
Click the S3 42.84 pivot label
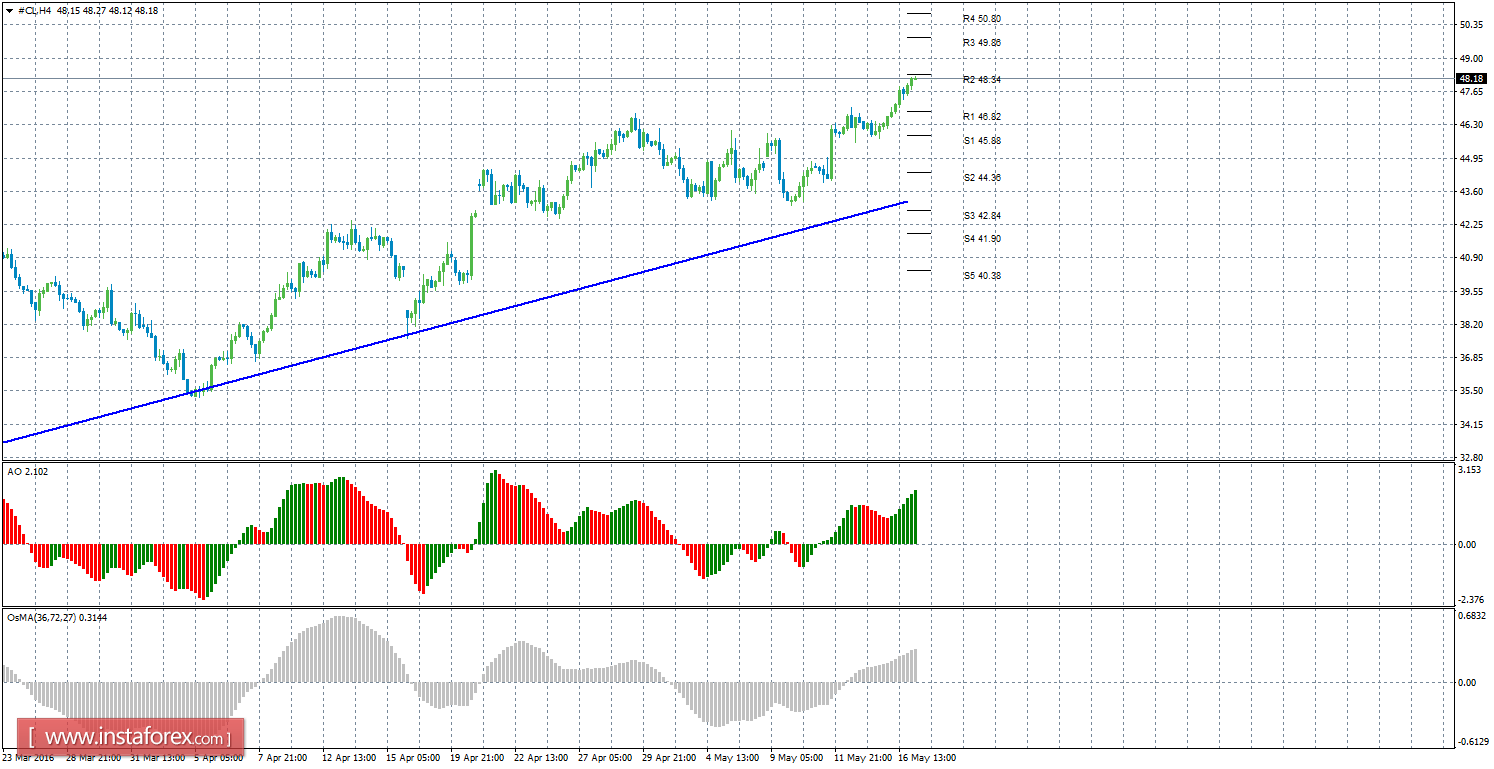982,216
